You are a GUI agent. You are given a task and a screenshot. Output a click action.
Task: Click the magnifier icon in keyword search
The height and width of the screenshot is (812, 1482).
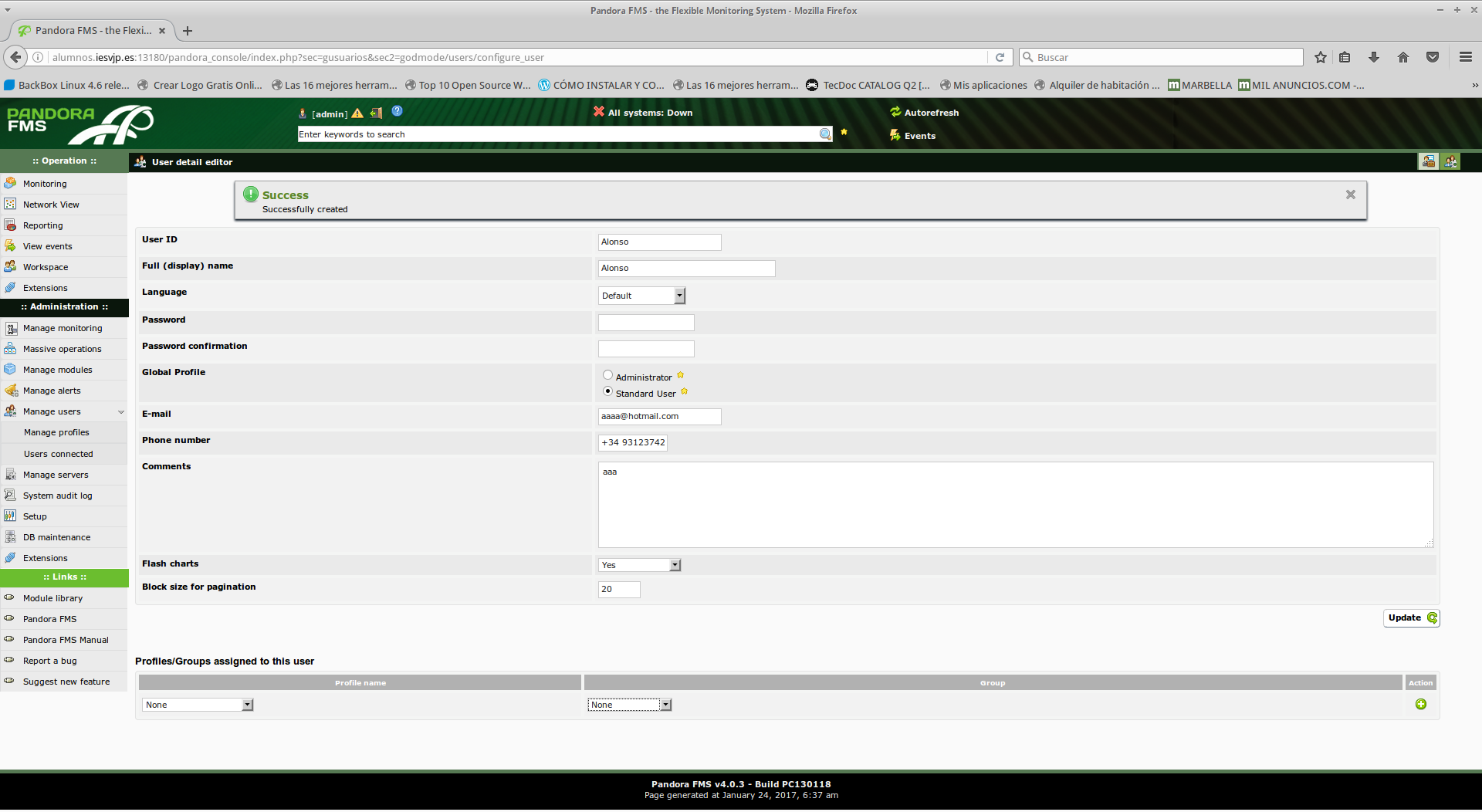tap(824, 134)
